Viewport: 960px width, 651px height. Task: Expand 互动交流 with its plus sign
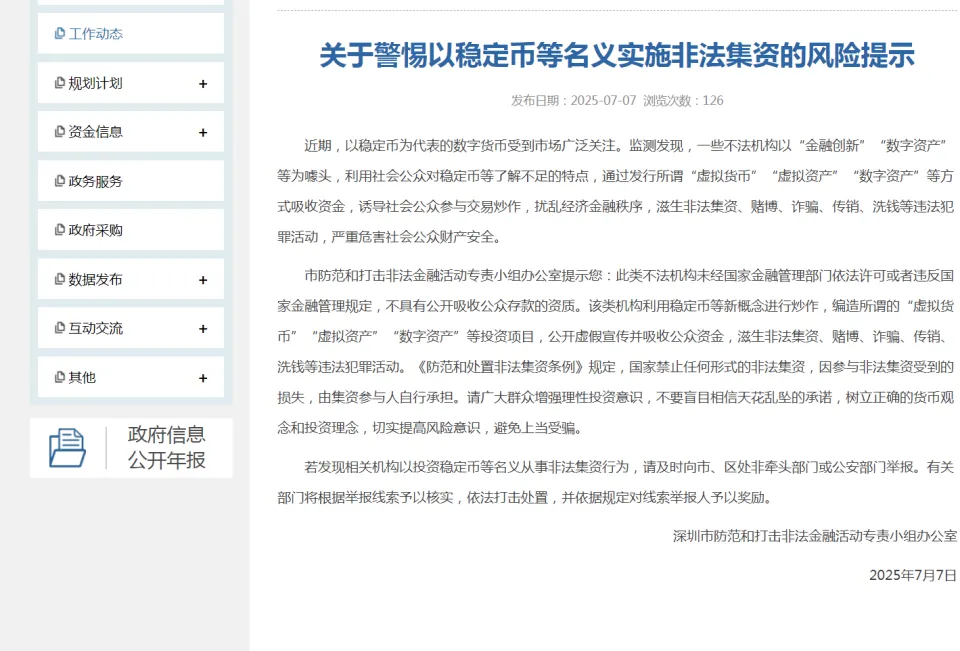[203, 329]
